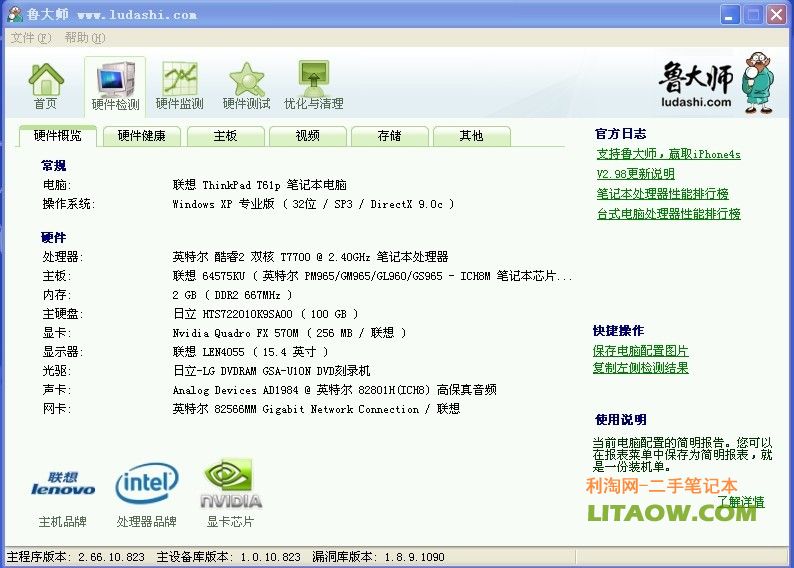This screenshot has height=568, width=794.
Task: Click the NVIDIA graphics chip logo
Action: pos(231,485)
